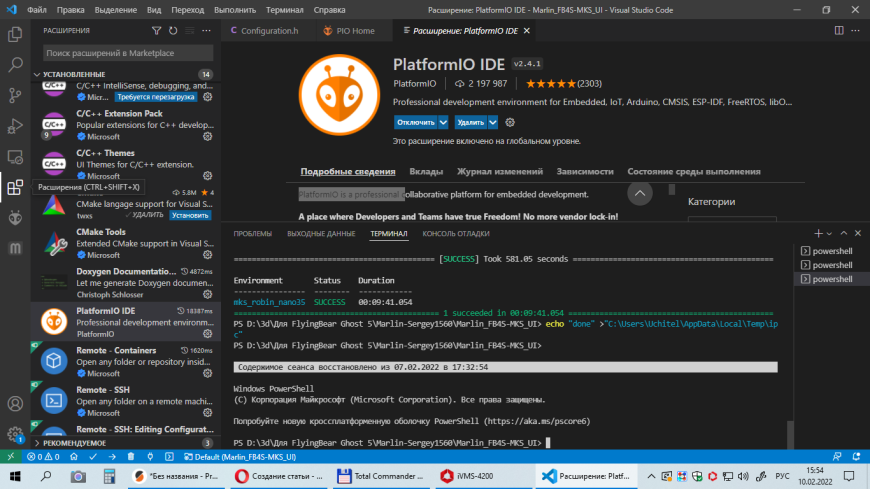
Task: Select the highlighted powershell terminal entry
Action: (832, 279)
